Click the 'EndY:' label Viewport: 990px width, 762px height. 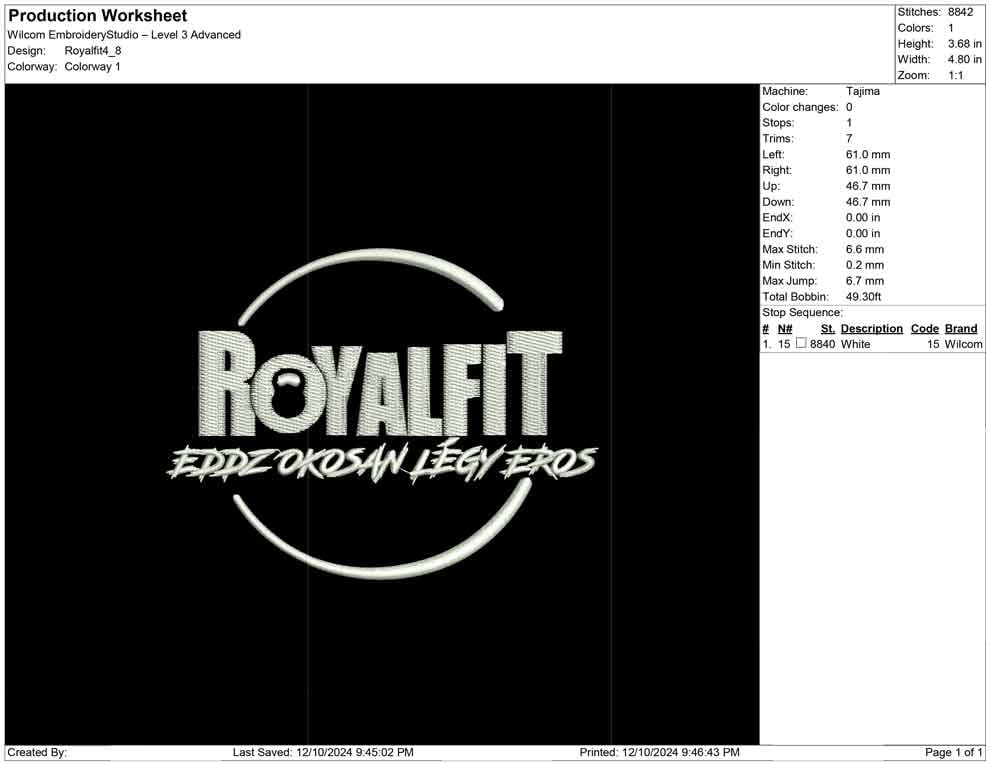(777, 233)
